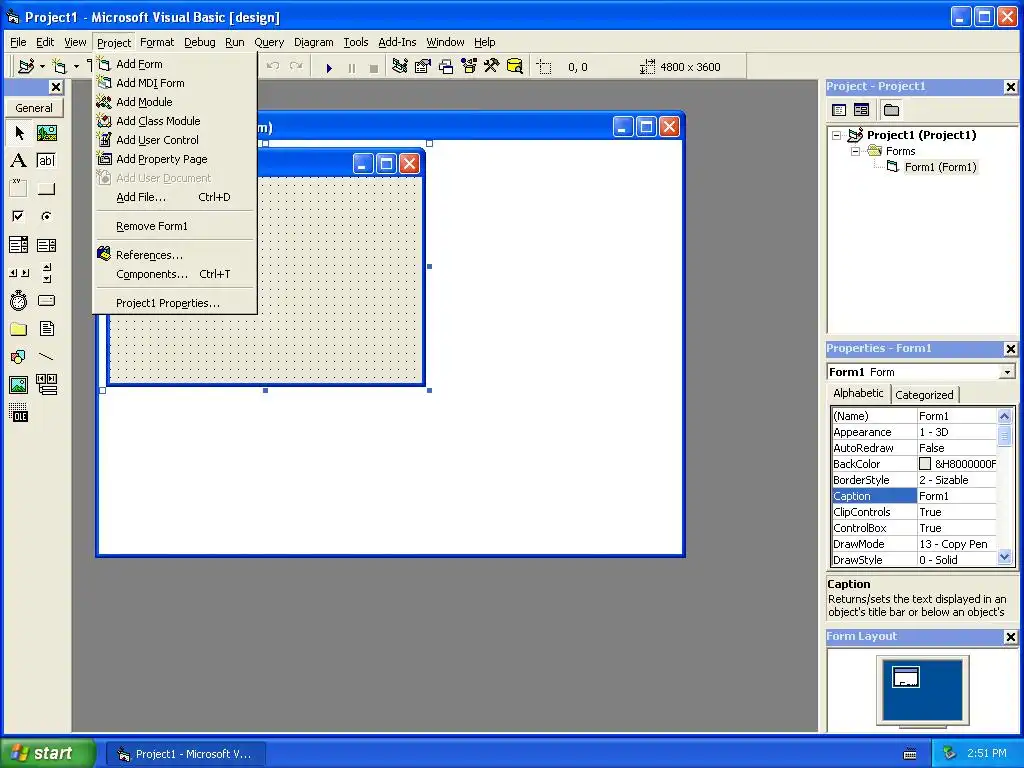Open the Format menu

pos(157,42)
